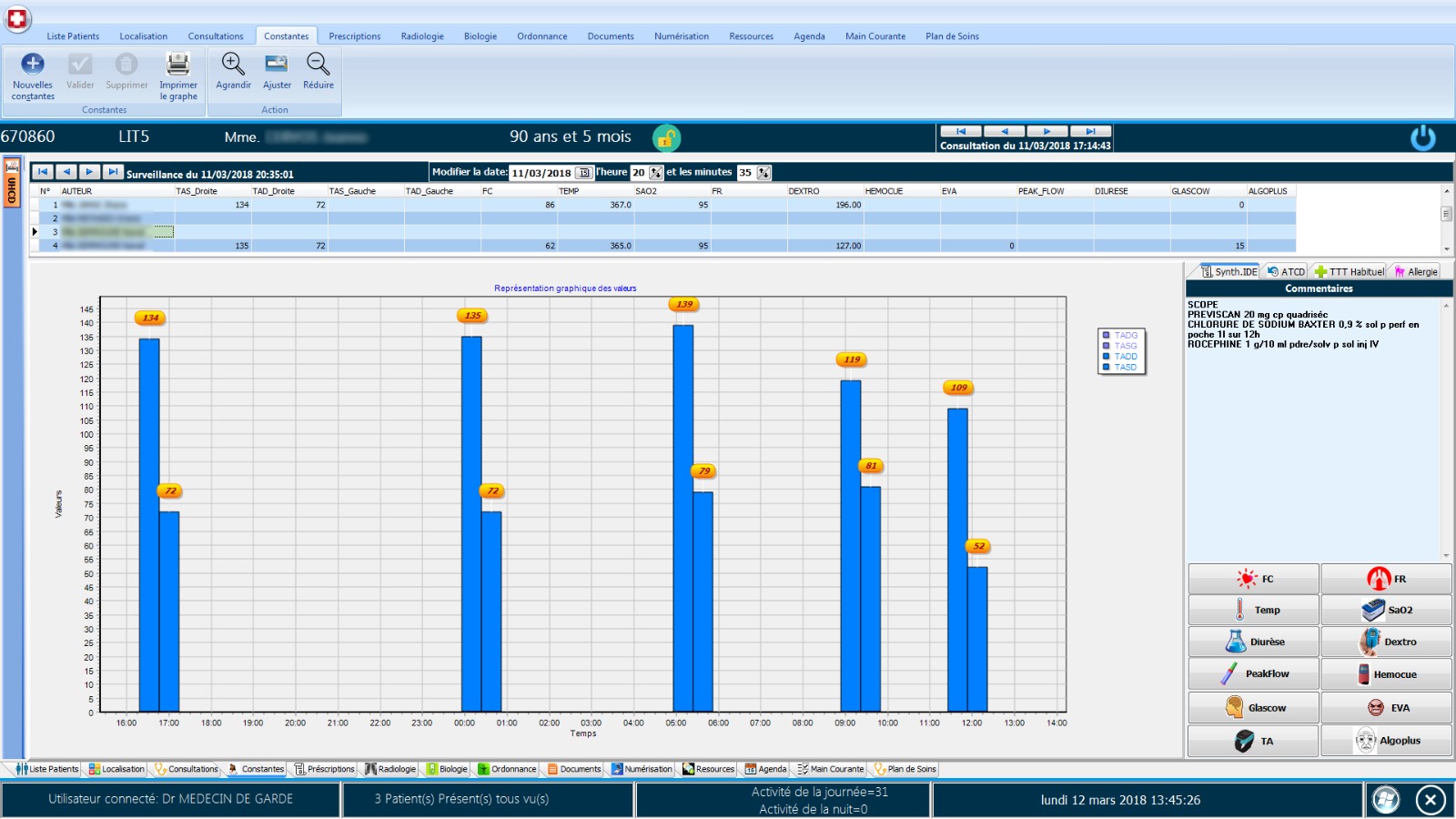
Task: Select row 4 in the constants table
Action: pos(662,246)
